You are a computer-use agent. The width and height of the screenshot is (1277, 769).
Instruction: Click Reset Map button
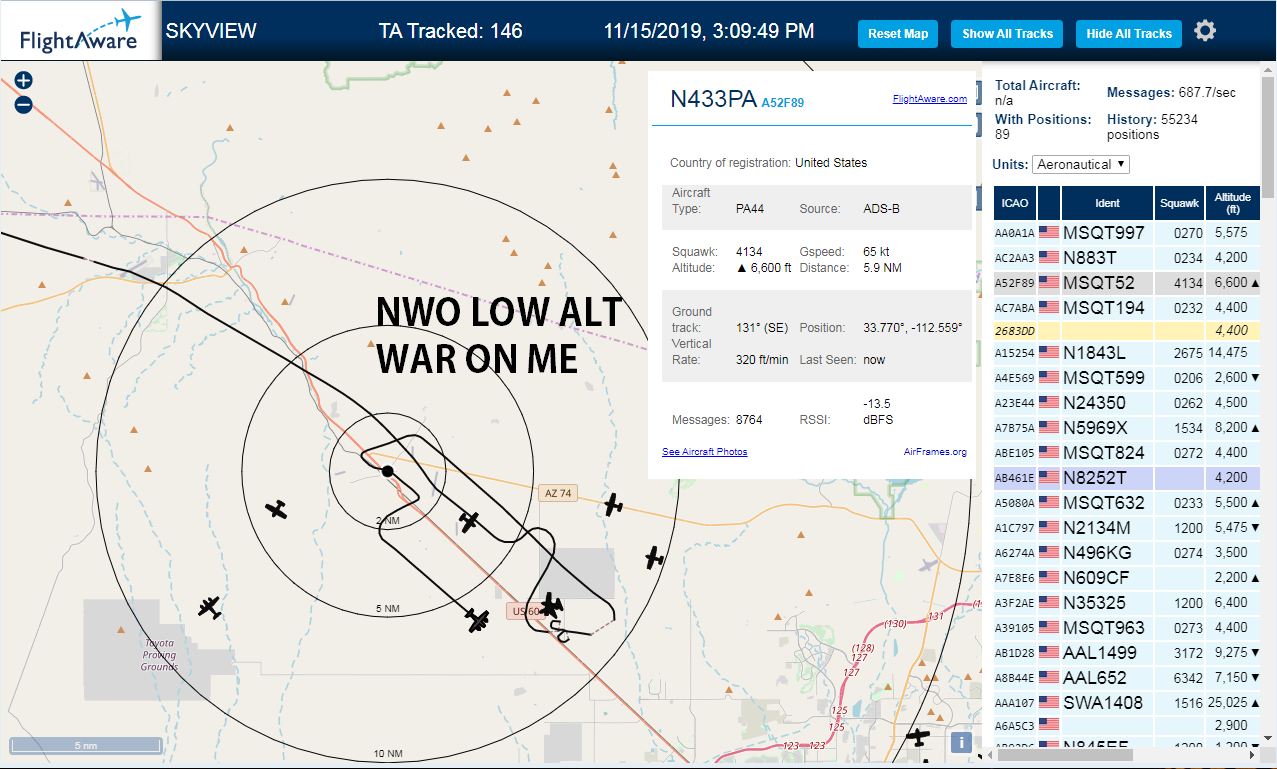click(898, 34)
